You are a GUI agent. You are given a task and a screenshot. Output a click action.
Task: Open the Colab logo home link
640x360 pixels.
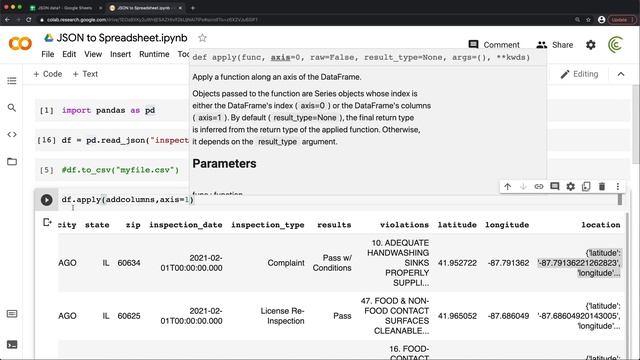(x=20, y=44)
